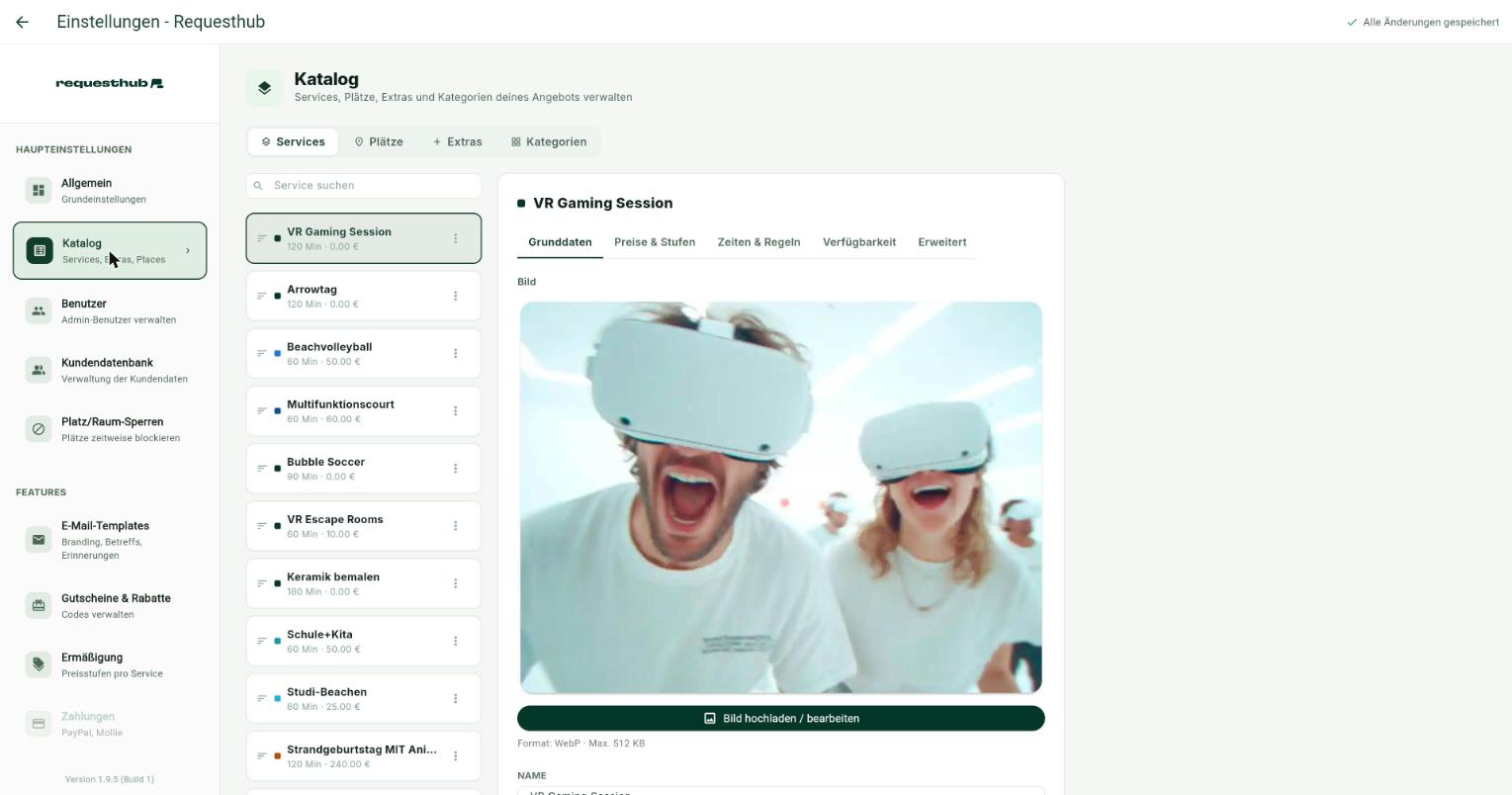This screenshot has height=795, width=1512.
Task: Open three-dot menu for VR Gaming Session
Action: coord(455,238)
